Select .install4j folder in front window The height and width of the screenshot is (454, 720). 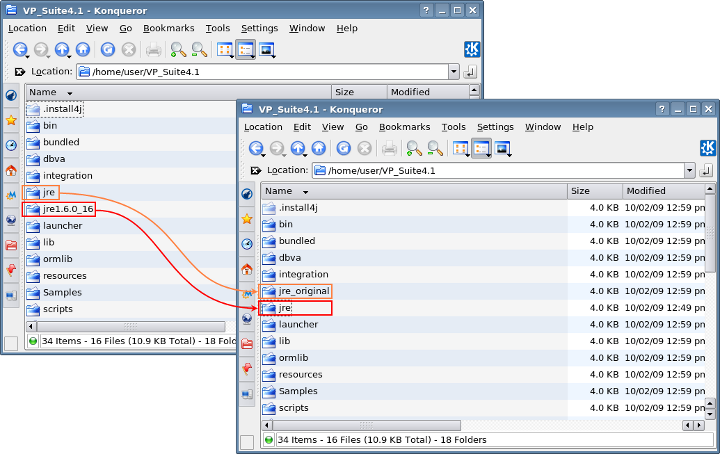point(290,208)
